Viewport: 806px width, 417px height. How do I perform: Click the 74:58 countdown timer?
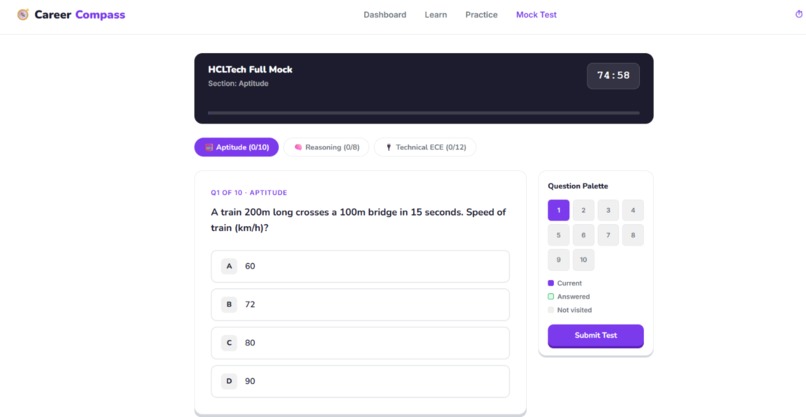point(613,76)
